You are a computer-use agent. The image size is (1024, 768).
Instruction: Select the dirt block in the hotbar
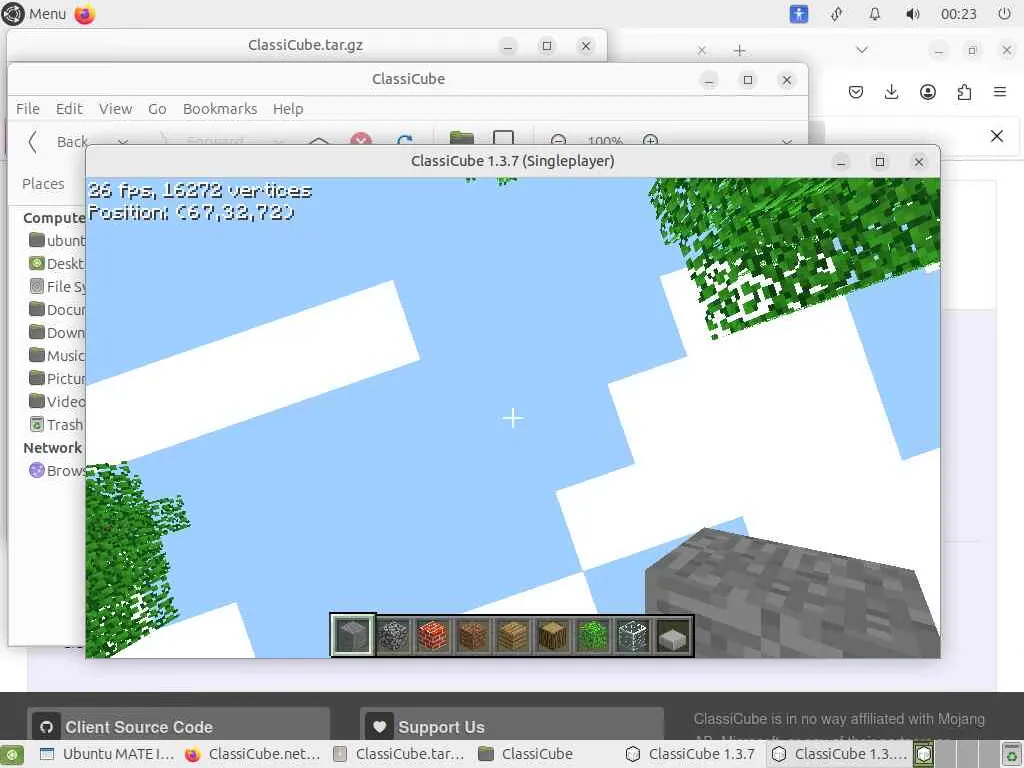tap(473, 635)
